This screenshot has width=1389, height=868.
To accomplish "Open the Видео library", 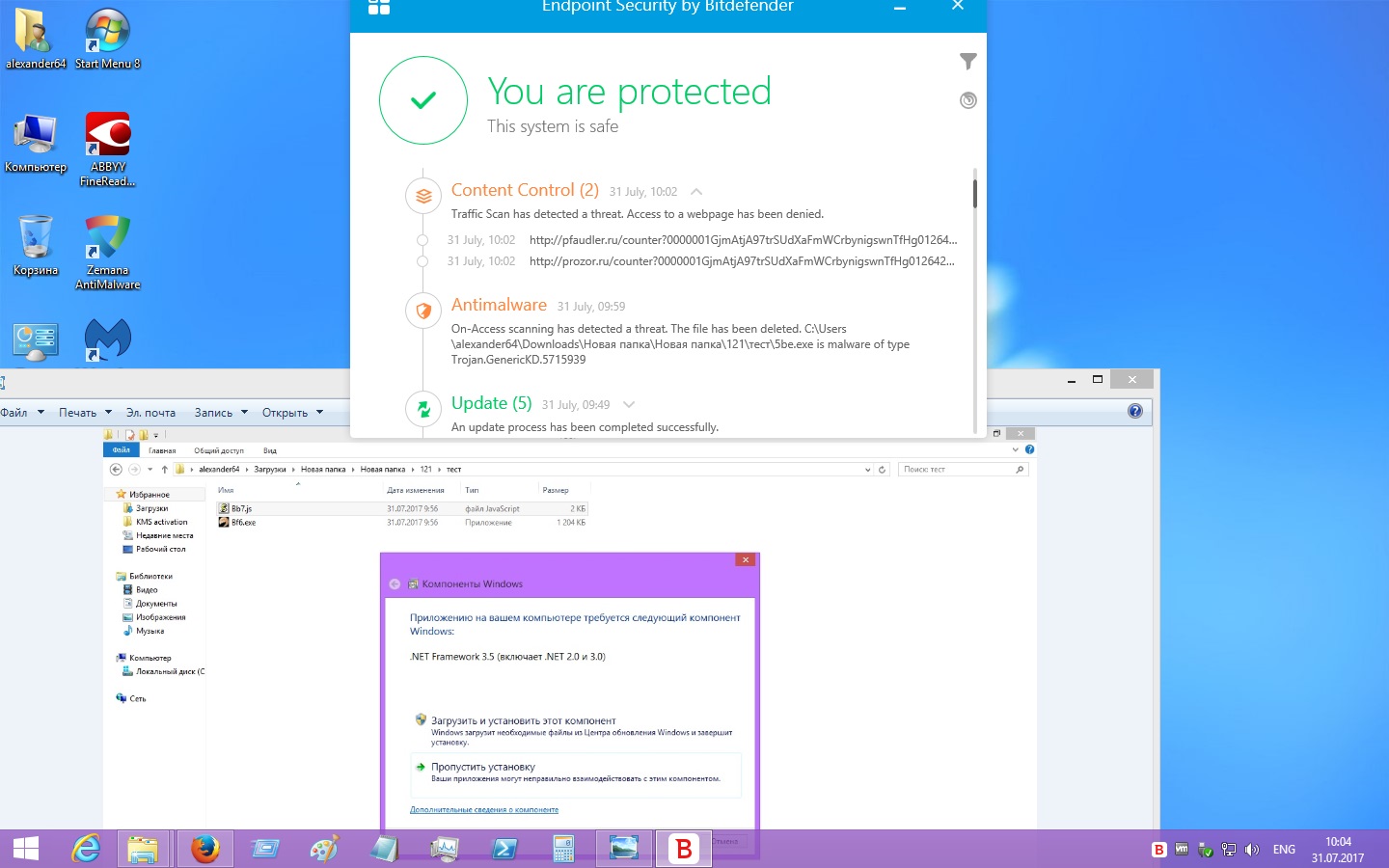I will [147, 590].
